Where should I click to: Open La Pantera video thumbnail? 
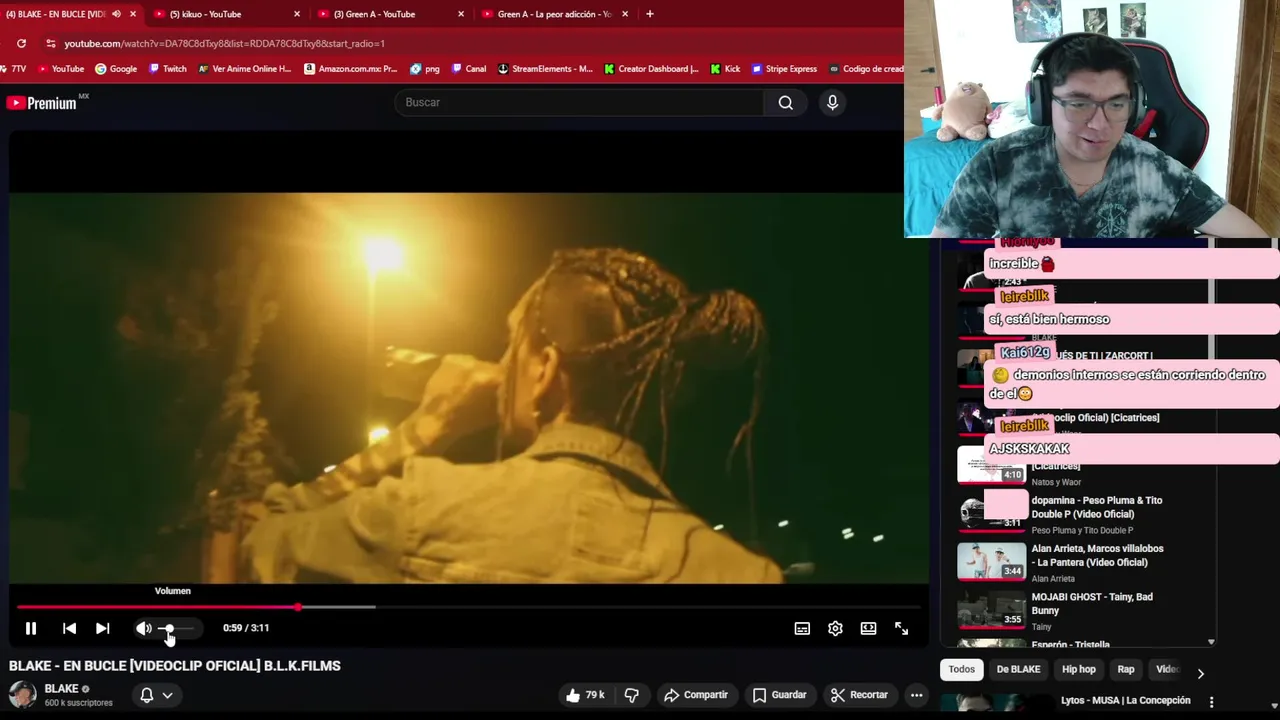992,561
